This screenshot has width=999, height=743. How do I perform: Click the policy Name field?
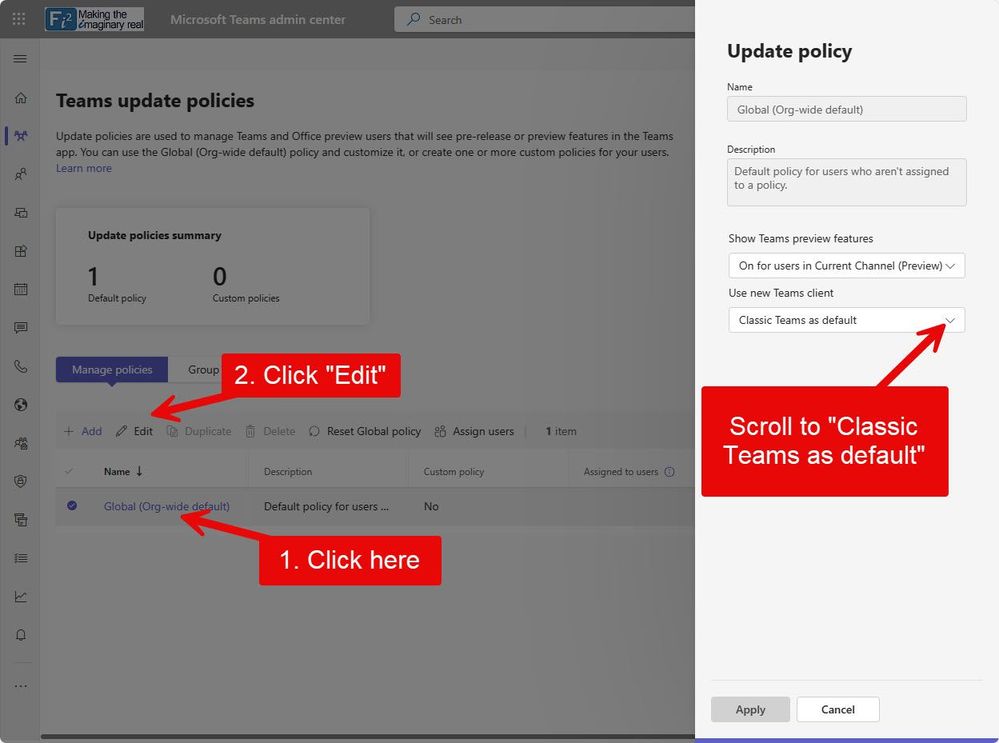point(846,109)
